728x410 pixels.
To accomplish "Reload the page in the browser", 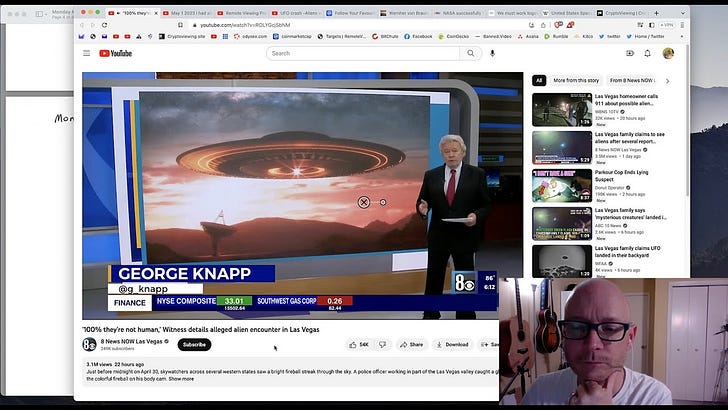I will pos(104,25).
